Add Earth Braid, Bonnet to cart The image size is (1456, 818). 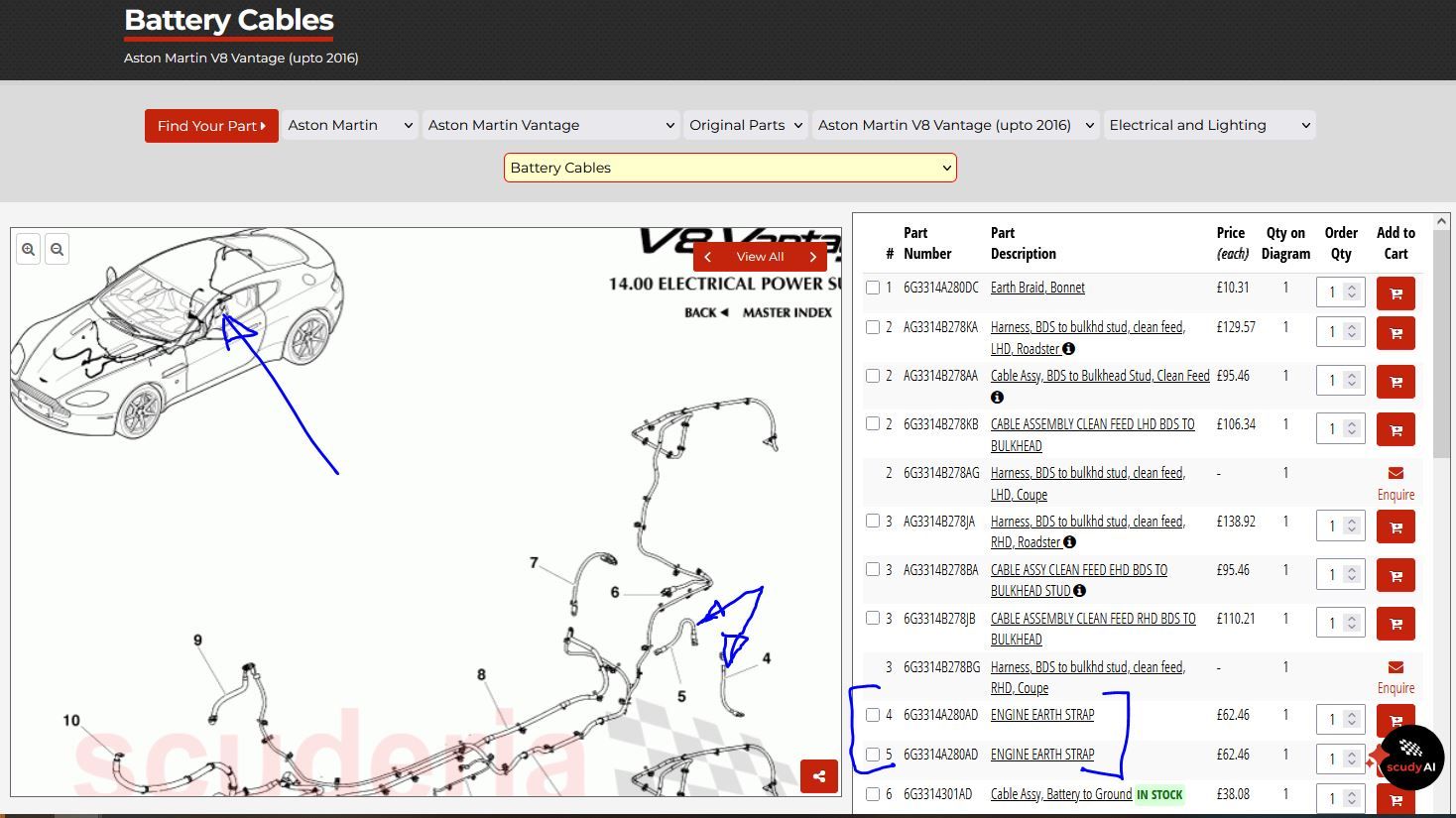click(x=1395, y=293)
